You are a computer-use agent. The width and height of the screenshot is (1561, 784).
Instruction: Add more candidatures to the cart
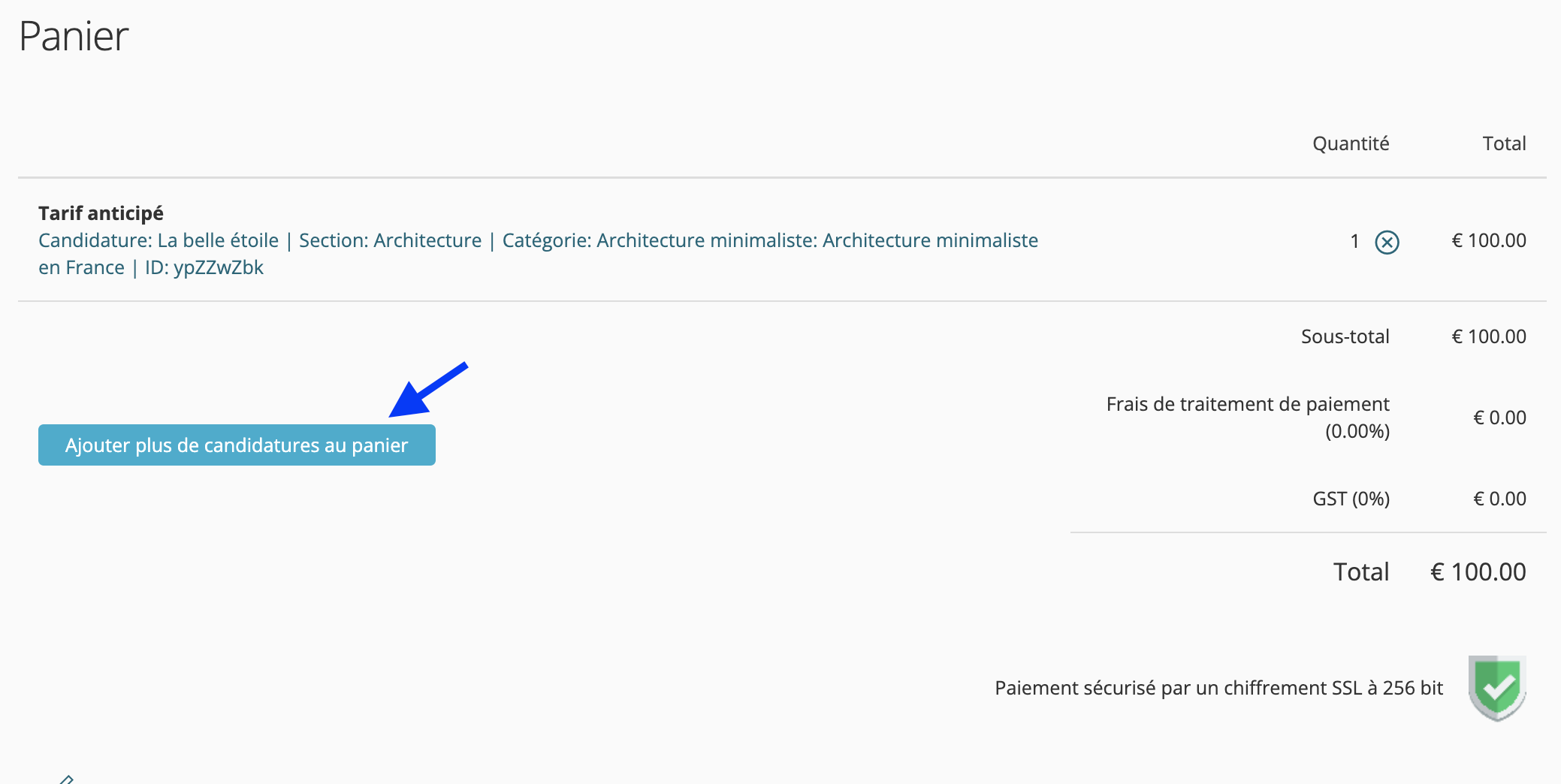point(237,445)
